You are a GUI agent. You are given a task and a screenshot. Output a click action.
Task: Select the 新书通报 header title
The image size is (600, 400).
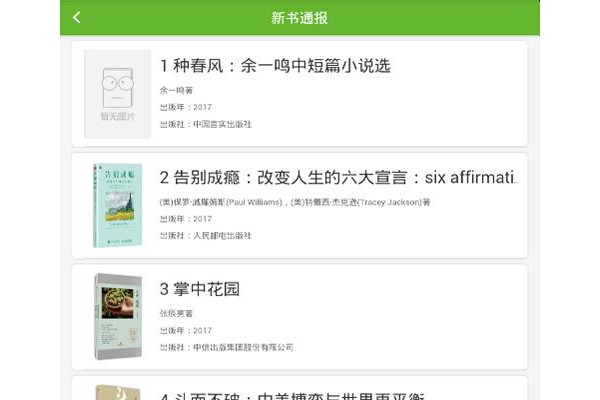coord(300,18)
